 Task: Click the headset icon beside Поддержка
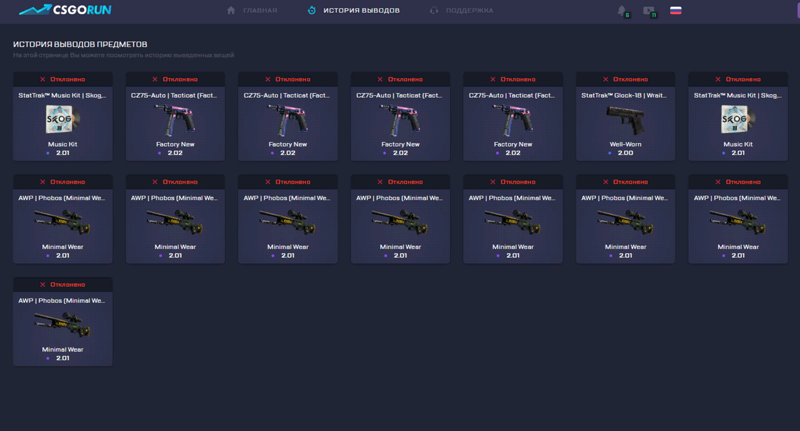coord(434,11)
